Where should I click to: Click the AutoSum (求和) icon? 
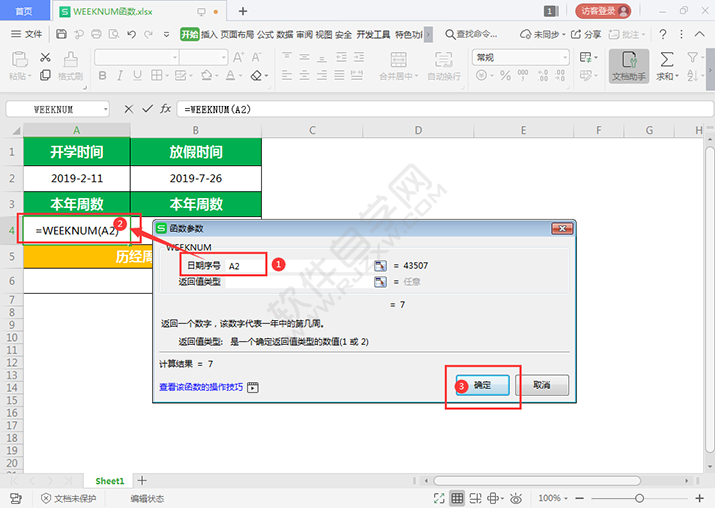pyautogui.click(x=667, y=60)
